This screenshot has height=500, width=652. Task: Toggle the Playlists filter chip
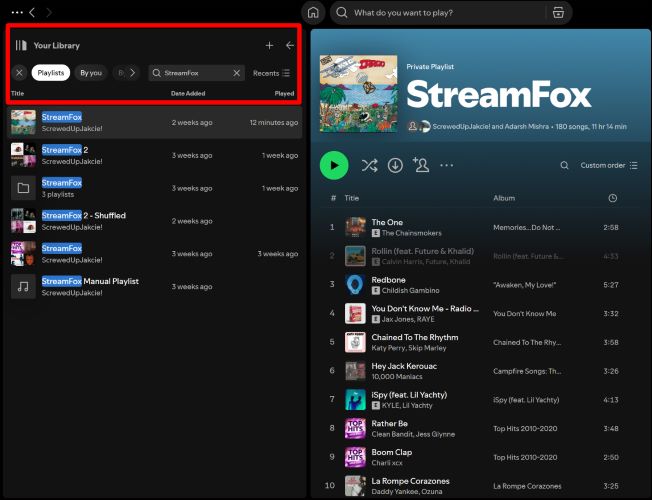[51, 73]
